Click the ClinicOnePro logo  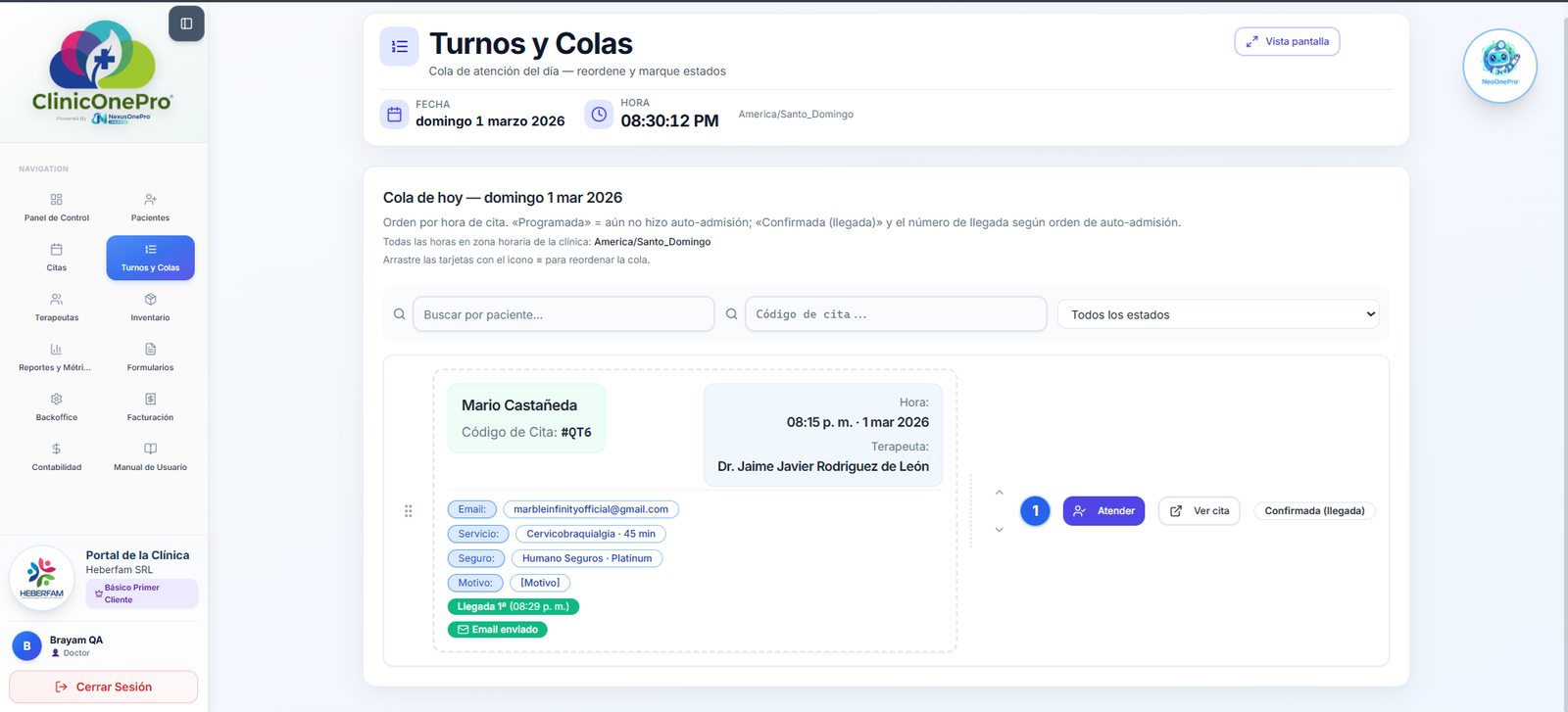(103, 72)
